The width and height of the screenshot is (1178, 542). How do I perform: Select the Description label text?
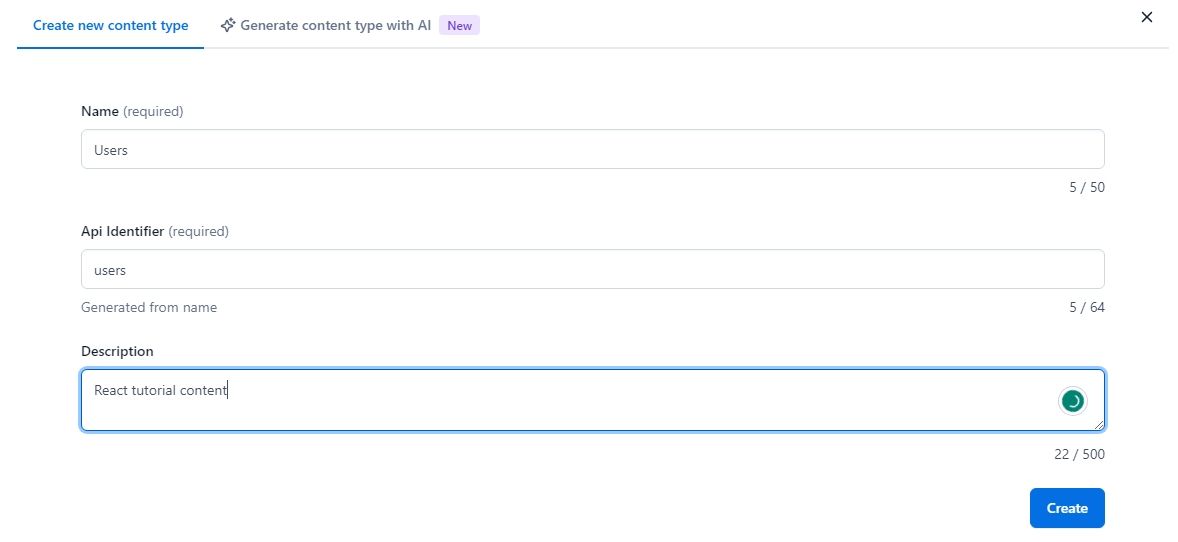117,351
